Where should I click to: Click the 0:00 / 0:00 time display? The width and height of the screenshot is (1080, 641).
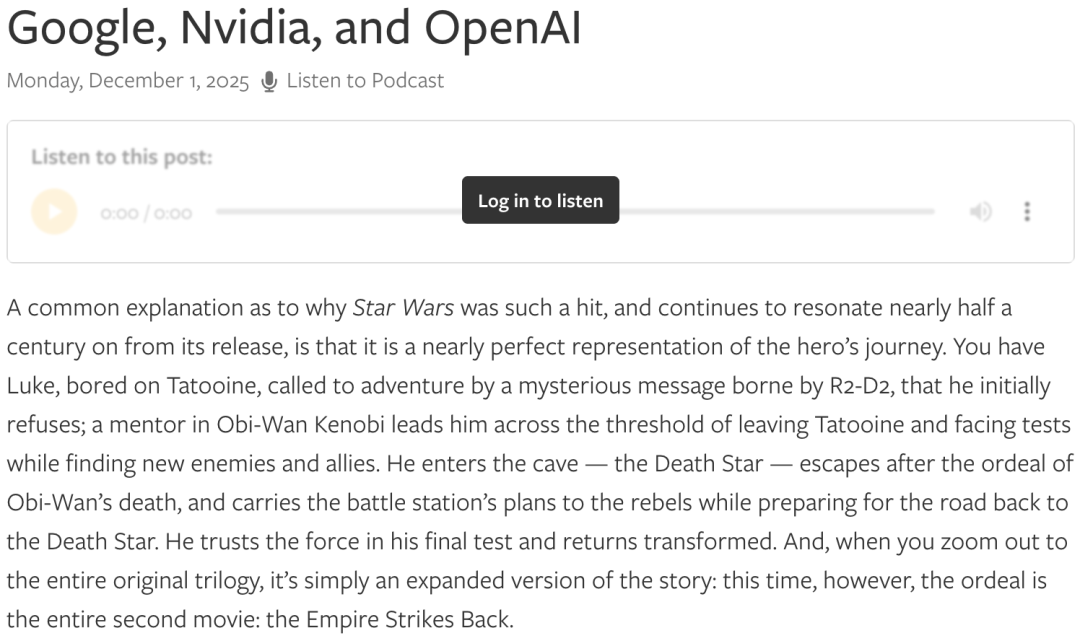click(x=146, y=213)
